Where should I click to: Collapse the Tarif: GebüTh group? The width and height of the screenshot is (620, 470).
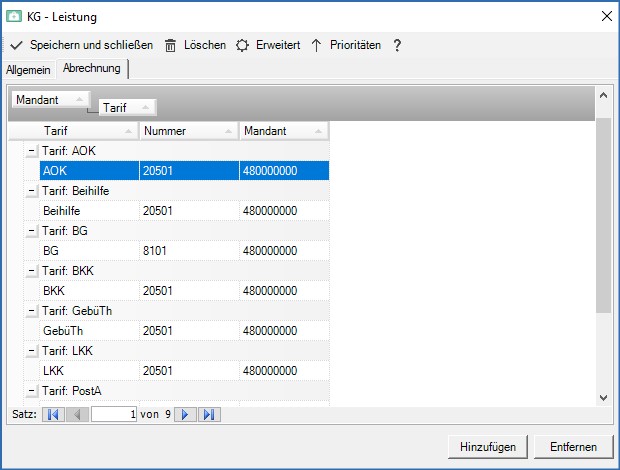31,310
